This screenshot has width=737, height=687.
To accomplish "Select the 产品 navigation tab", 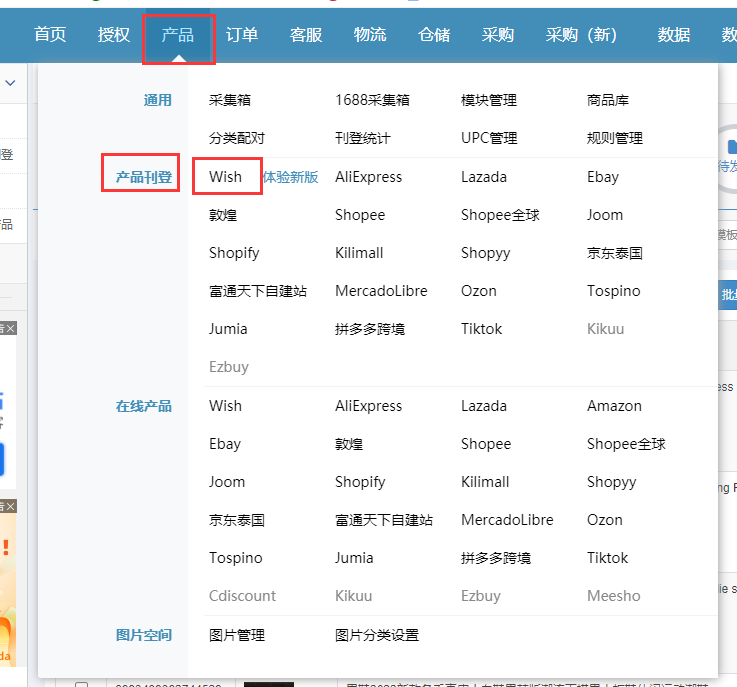I will [x=178, y=35].
